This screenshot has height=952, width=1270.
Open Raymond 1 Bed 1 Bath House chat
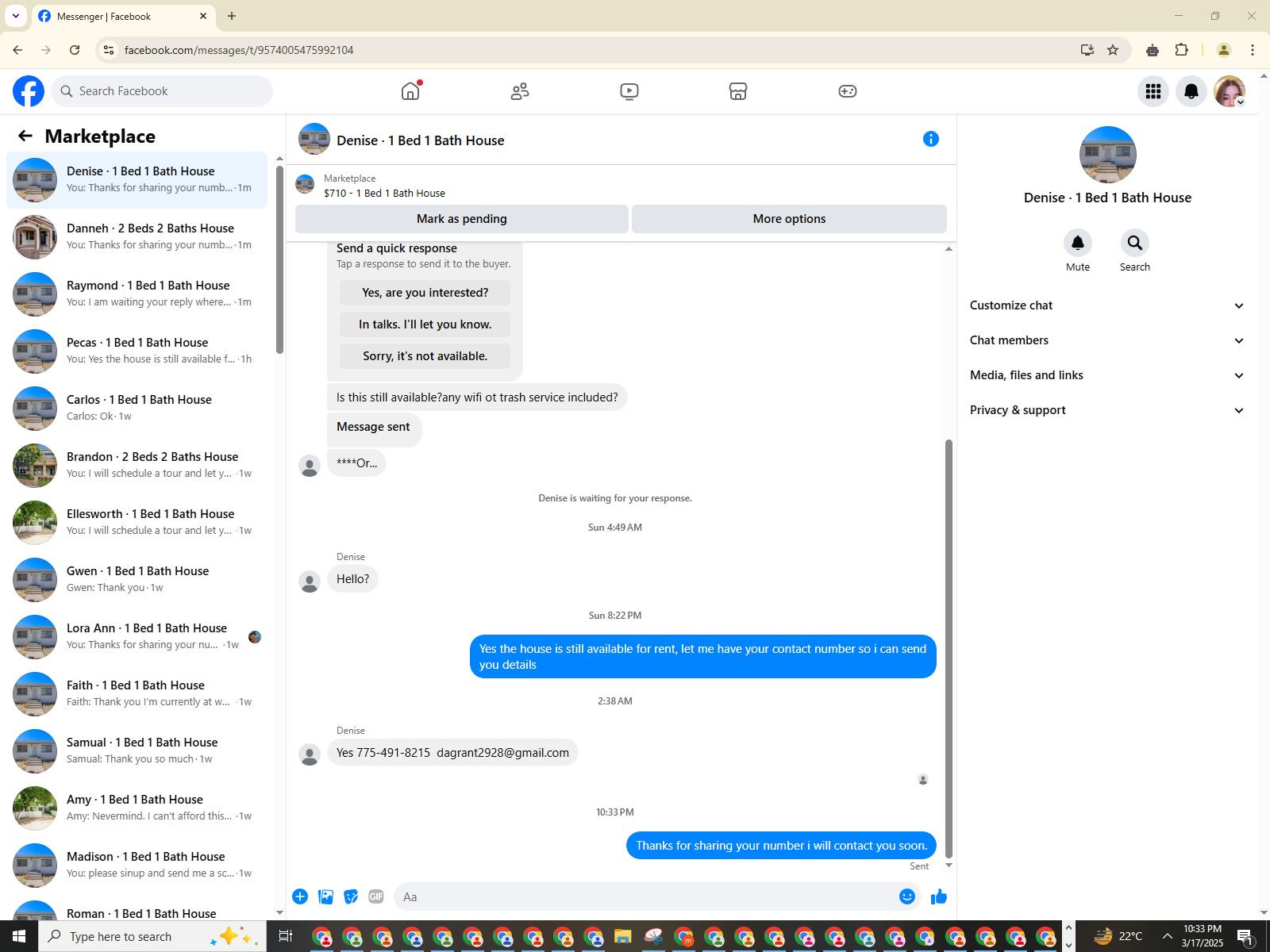(x=137, y=294)
